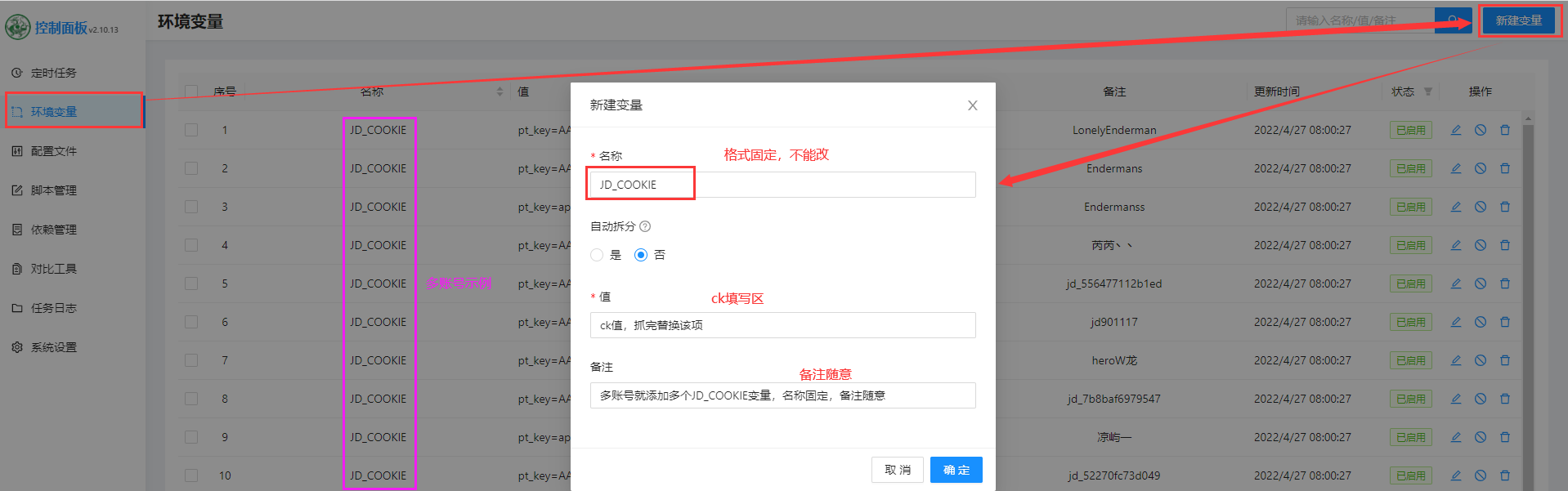Viewport: 1568px width, 491px height.
Task: Click the help icon beside 自动拆分
Action: [x=645, y=226]
